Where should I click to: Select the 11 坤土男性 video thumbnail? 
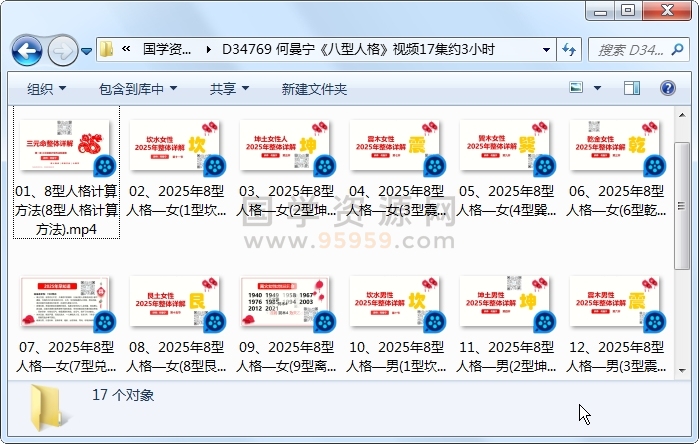click(x=506, y=302)
